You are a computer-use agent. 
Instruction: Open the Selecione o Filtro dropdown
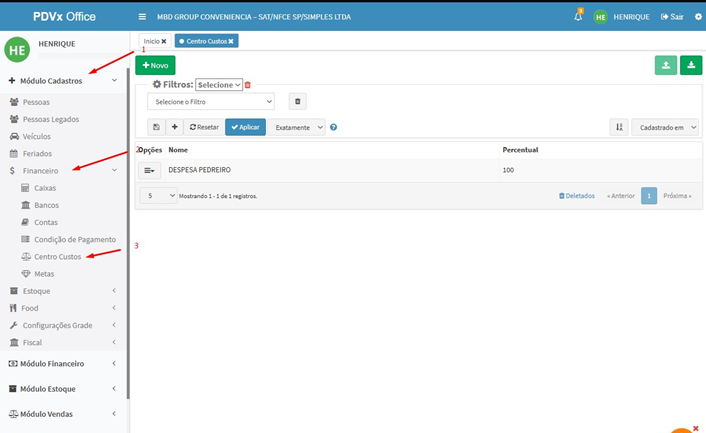(x=211, y=101)
